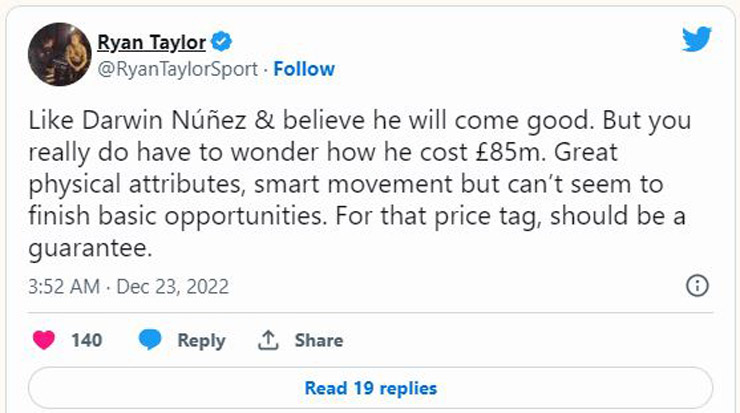Image resolution: width=740 pixels, height=413 pixels.
Task: Like the tweet with the heart icon
Action: tap(44, 340)
